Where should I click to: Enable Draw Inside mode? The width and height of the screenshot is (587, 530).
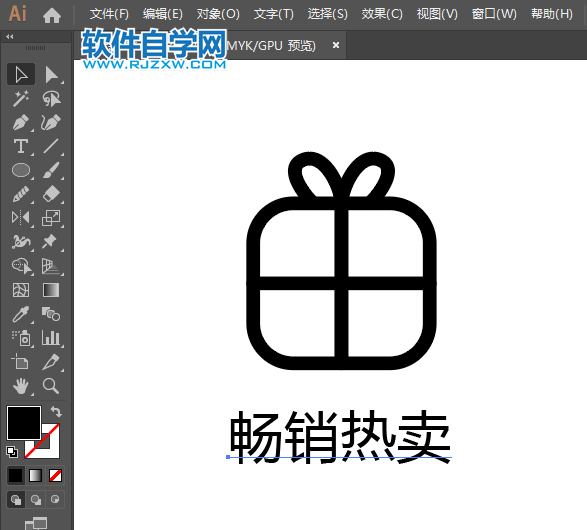pos(55,499)
